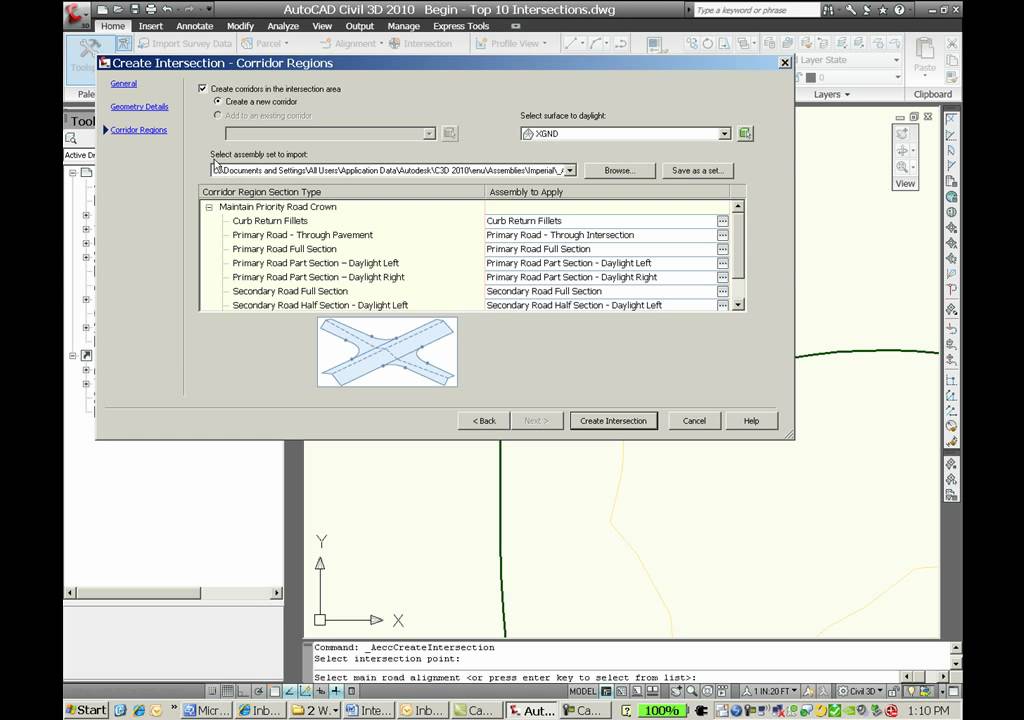The height and width of the screenshot is (720, 1024).
Task: Switch to the Analyze ribbon tab
Action: tap(283, 26)
